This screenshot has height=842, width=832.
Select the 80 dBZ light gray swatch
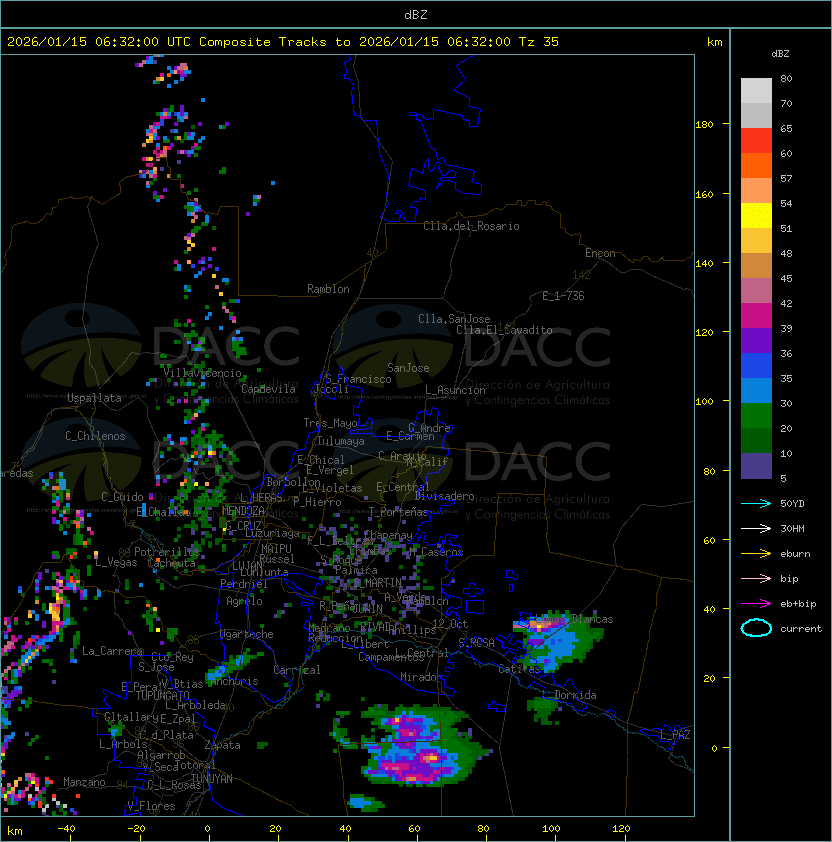click(756, 90)
